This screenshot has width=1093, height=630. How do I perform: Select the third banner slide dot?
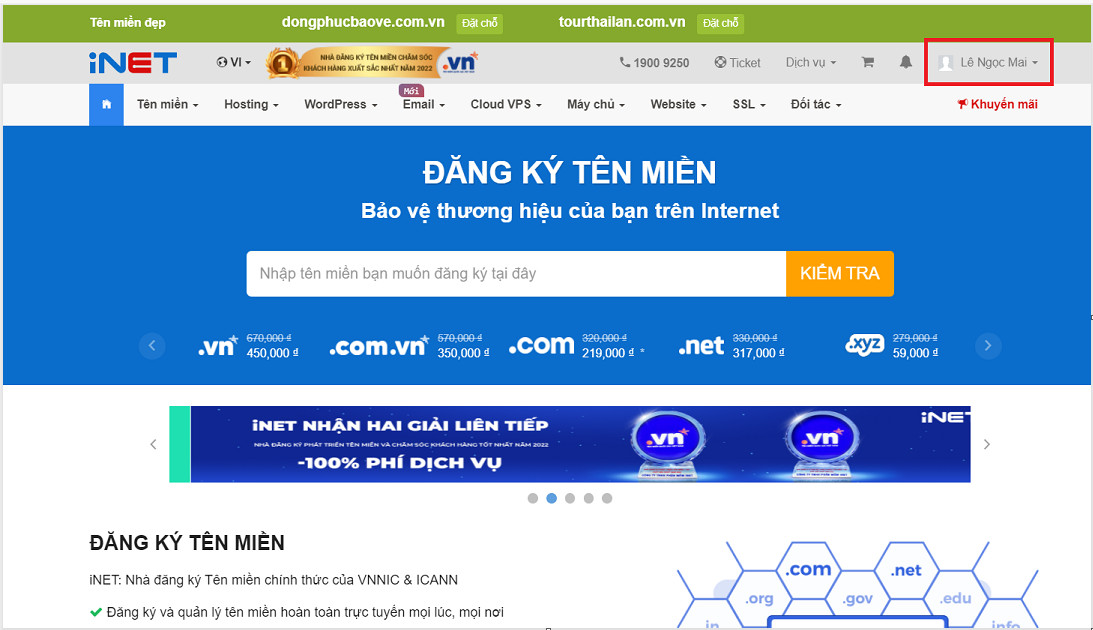click(x=570, y=498)
